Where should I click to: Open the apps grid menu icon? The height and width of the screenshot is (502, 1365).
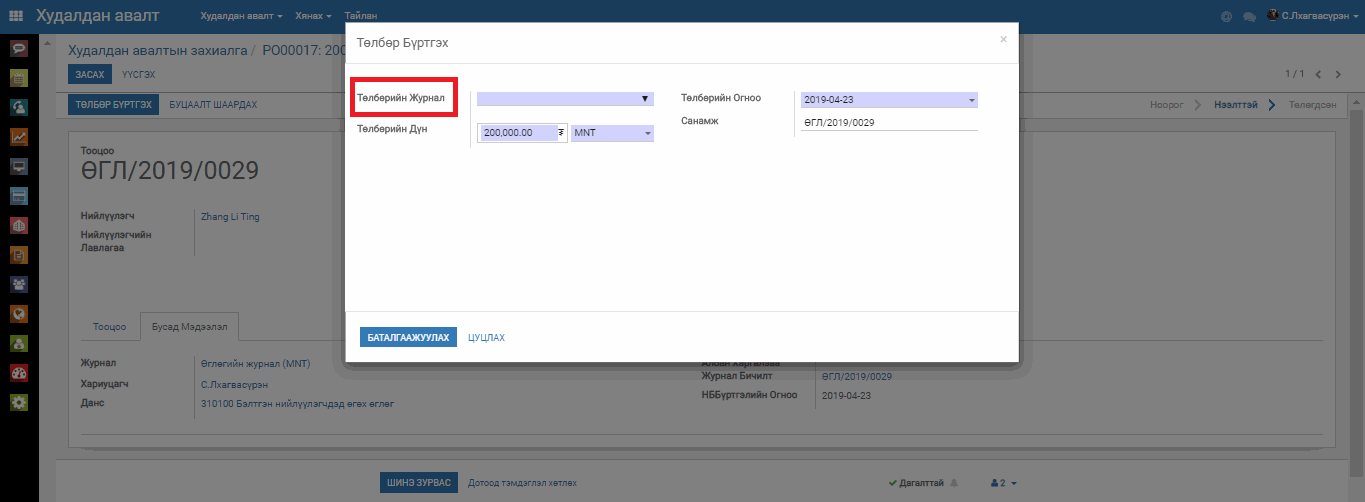(16, 16)
